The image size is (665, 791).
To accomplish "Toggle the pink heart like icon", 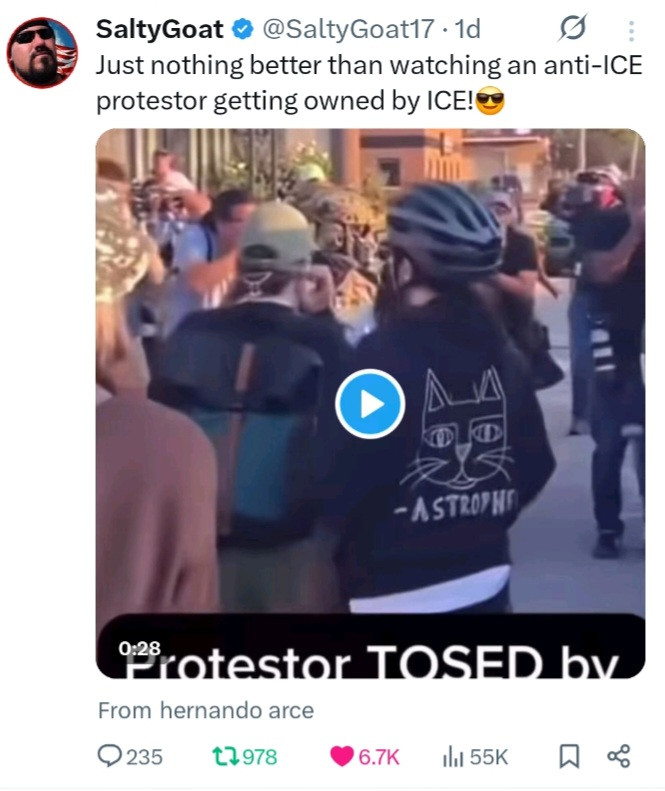I will [342, 757].
